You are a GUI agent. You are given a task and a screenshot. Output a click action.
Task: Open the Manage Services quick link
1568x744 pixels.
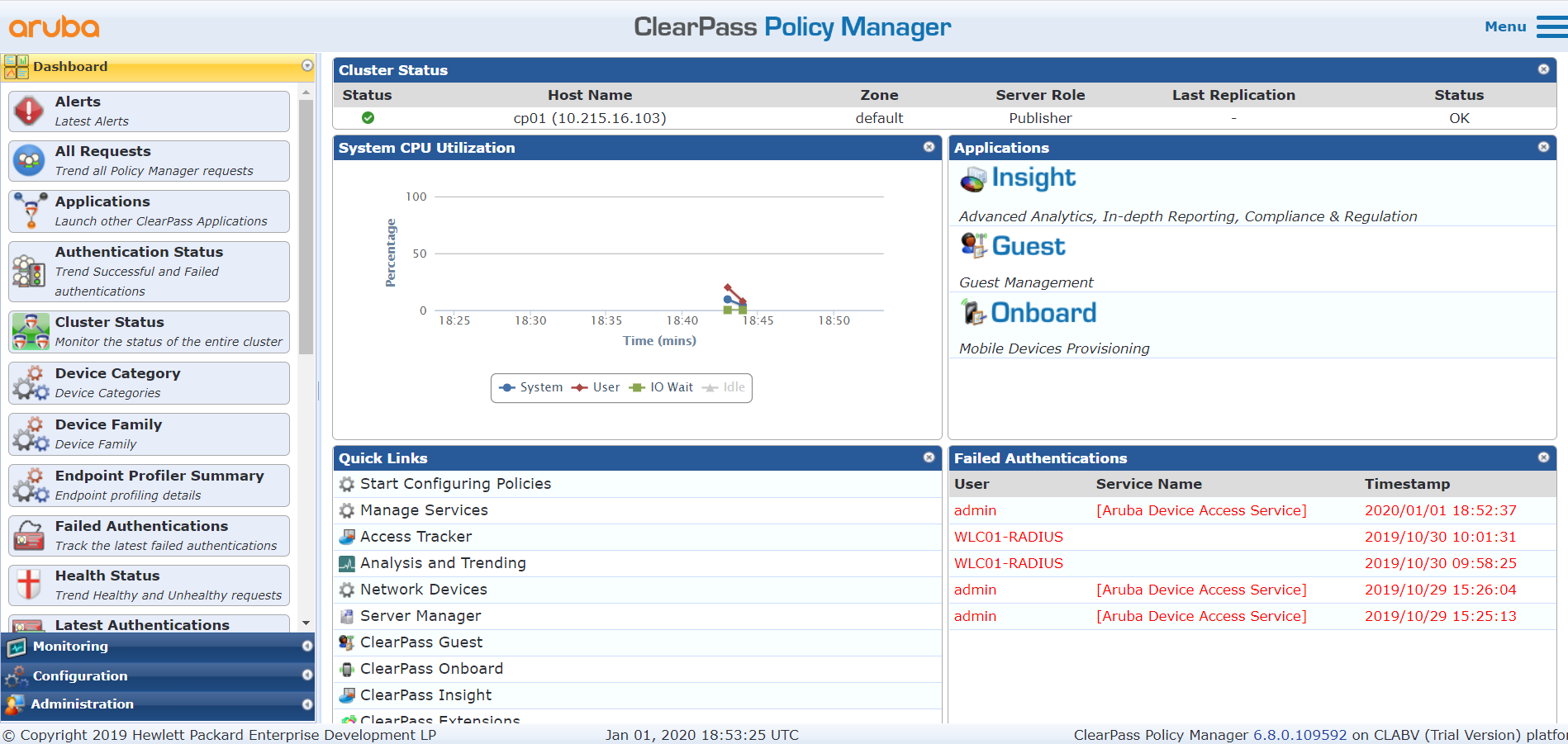coord(348,510)
